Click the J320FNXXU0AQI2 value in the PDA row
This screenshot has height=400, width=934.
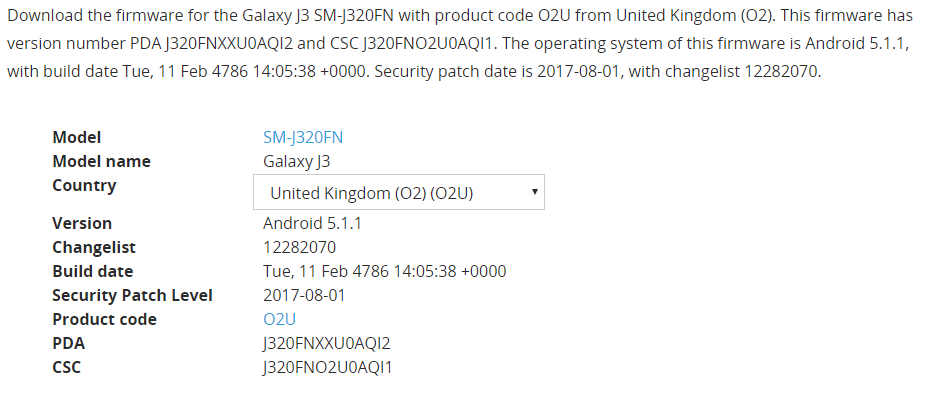326,343
